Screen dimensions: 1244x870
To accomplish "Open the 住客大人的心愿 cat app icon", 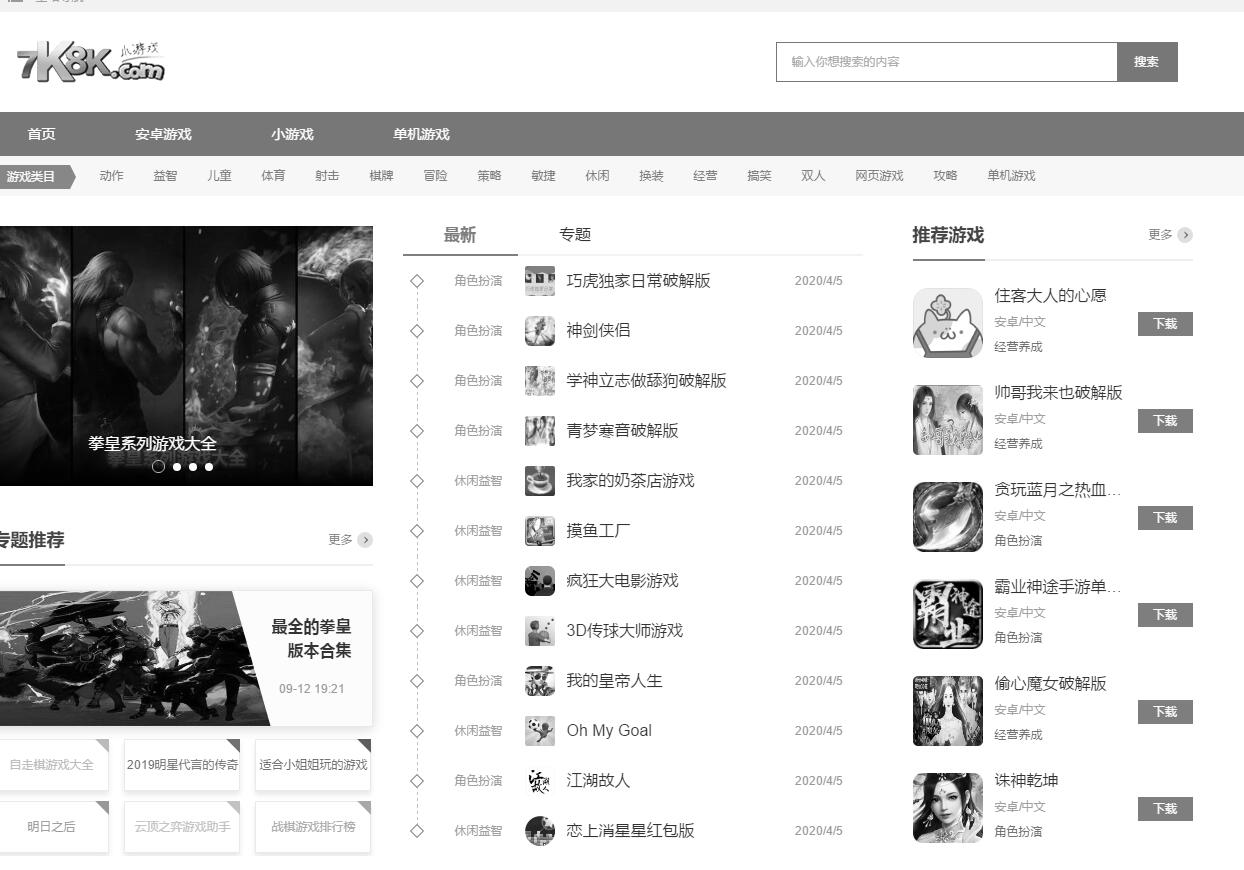I will click(948, 323).
